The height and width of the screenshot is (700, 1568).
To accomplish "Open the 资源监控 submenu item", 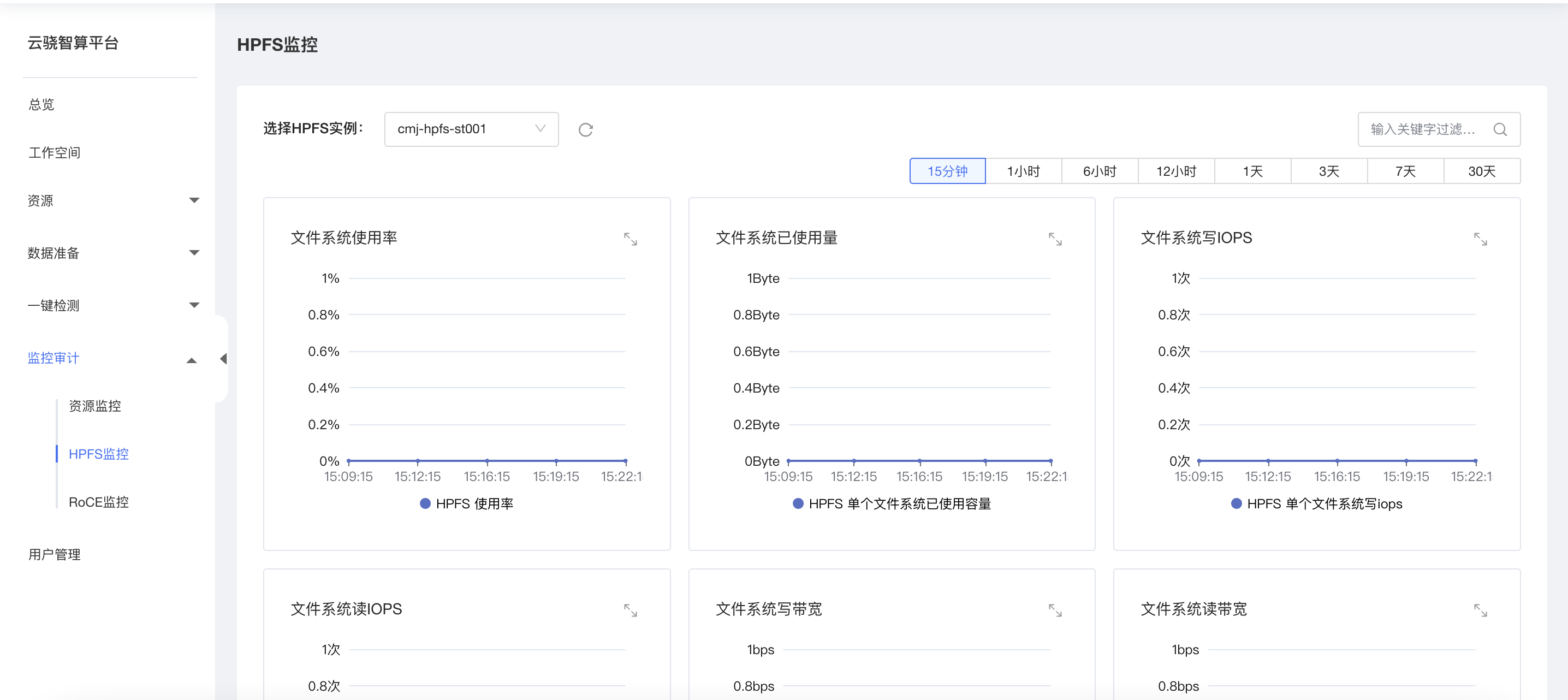I will tap(94, 406).
